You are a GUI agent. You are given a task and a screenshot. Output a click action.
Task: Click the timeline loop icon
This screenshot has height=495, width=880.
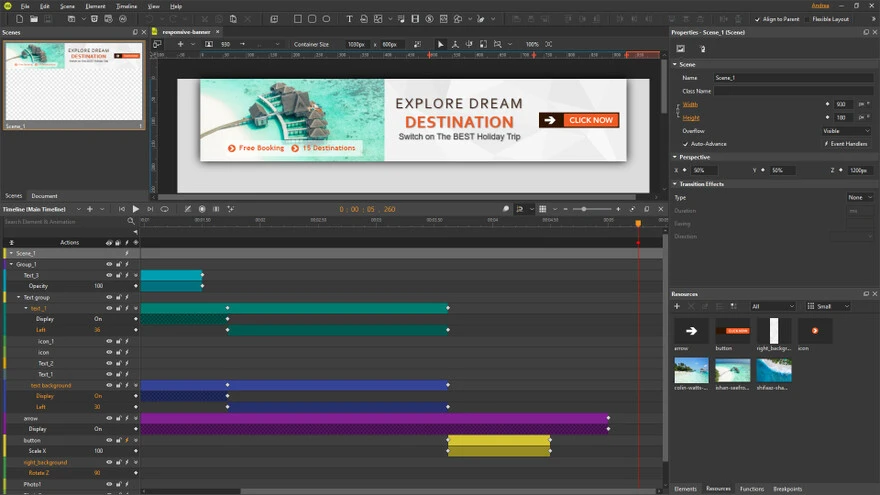(165, 209)
